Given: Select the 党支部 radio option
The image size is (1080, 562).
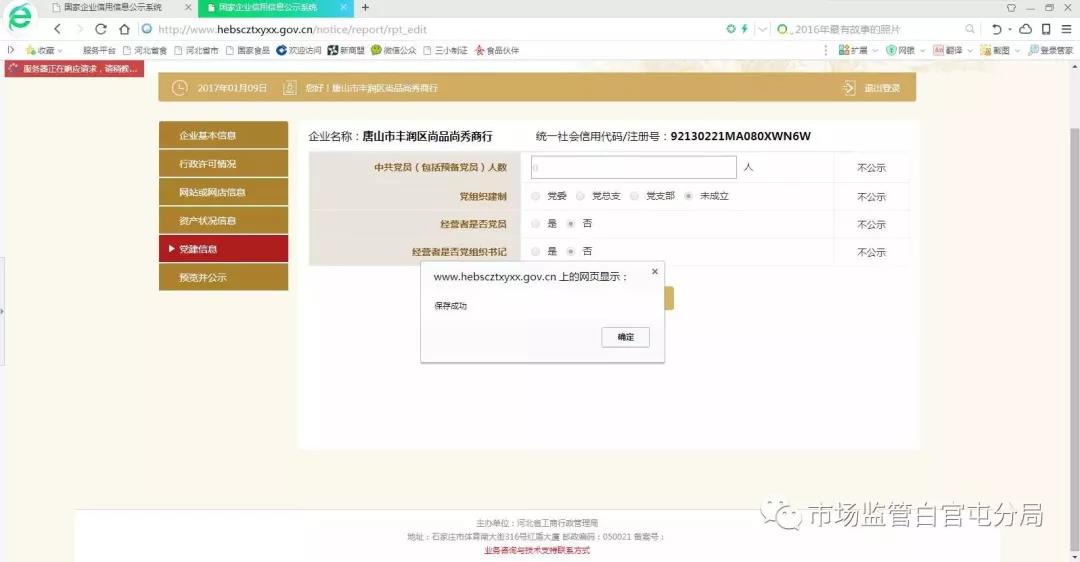Looking at the screenshot, I should tap(635, 196).
